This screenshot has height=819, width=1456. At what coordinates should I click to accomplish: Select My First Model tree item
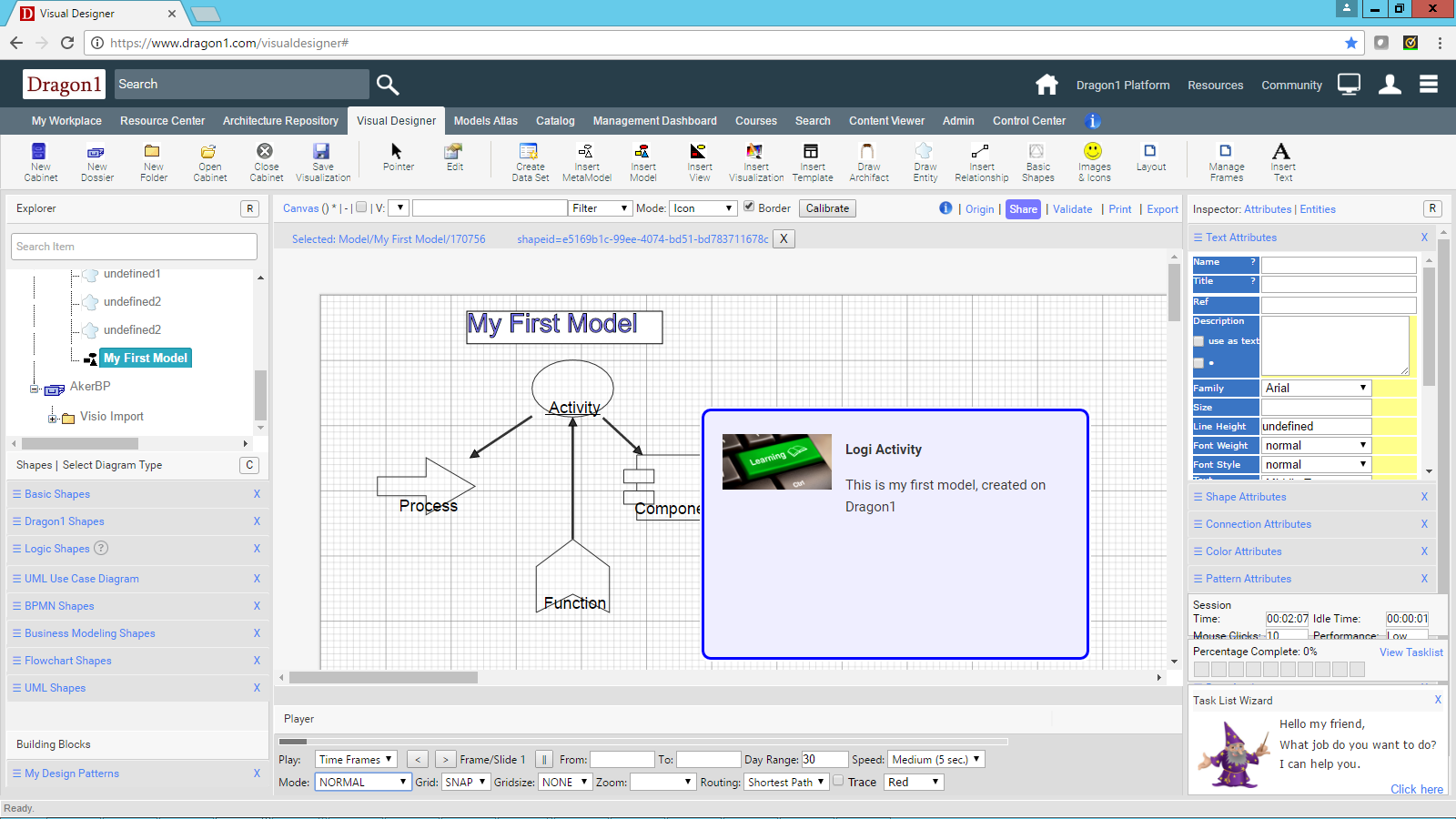pyautogui.click(x=146, y=359)
